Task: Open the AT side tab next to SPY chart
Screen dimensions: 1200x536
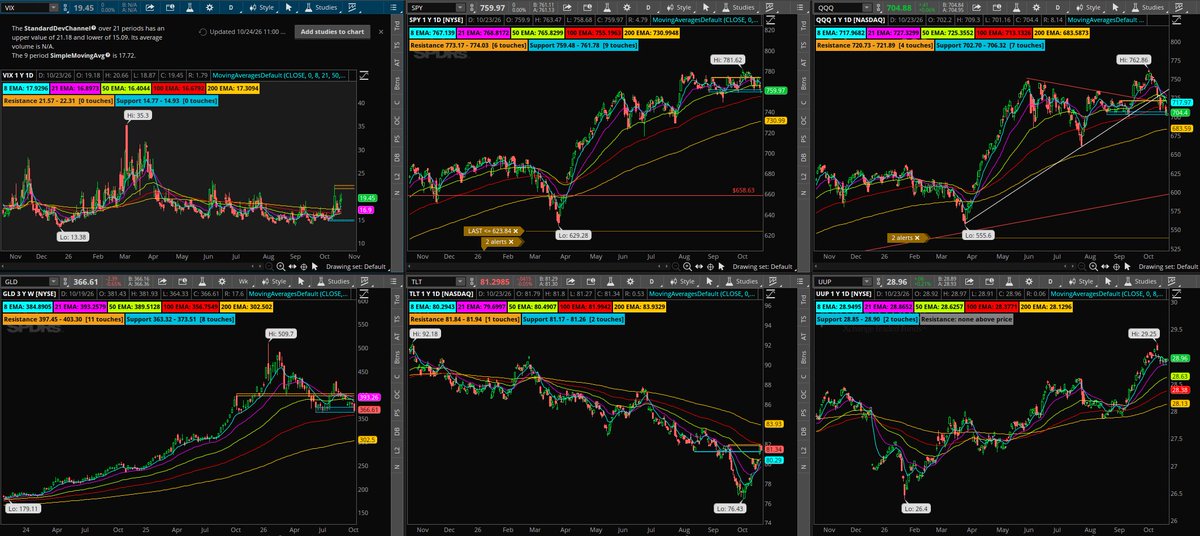Action: click(x=804, y=64)
